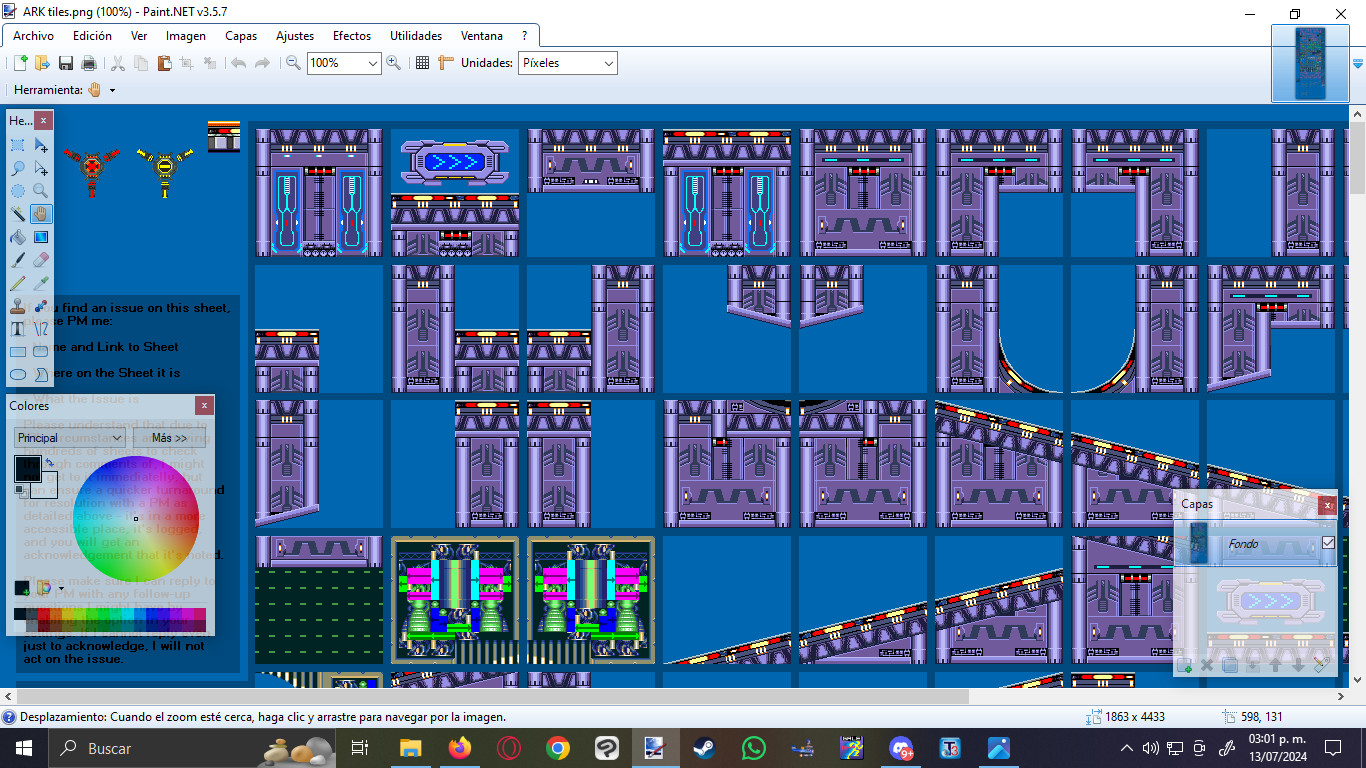The width and height of the screenshot is (1366, 768).
Task: Pick the Clone Stamp tool
Action: click(x=17, y=303)
